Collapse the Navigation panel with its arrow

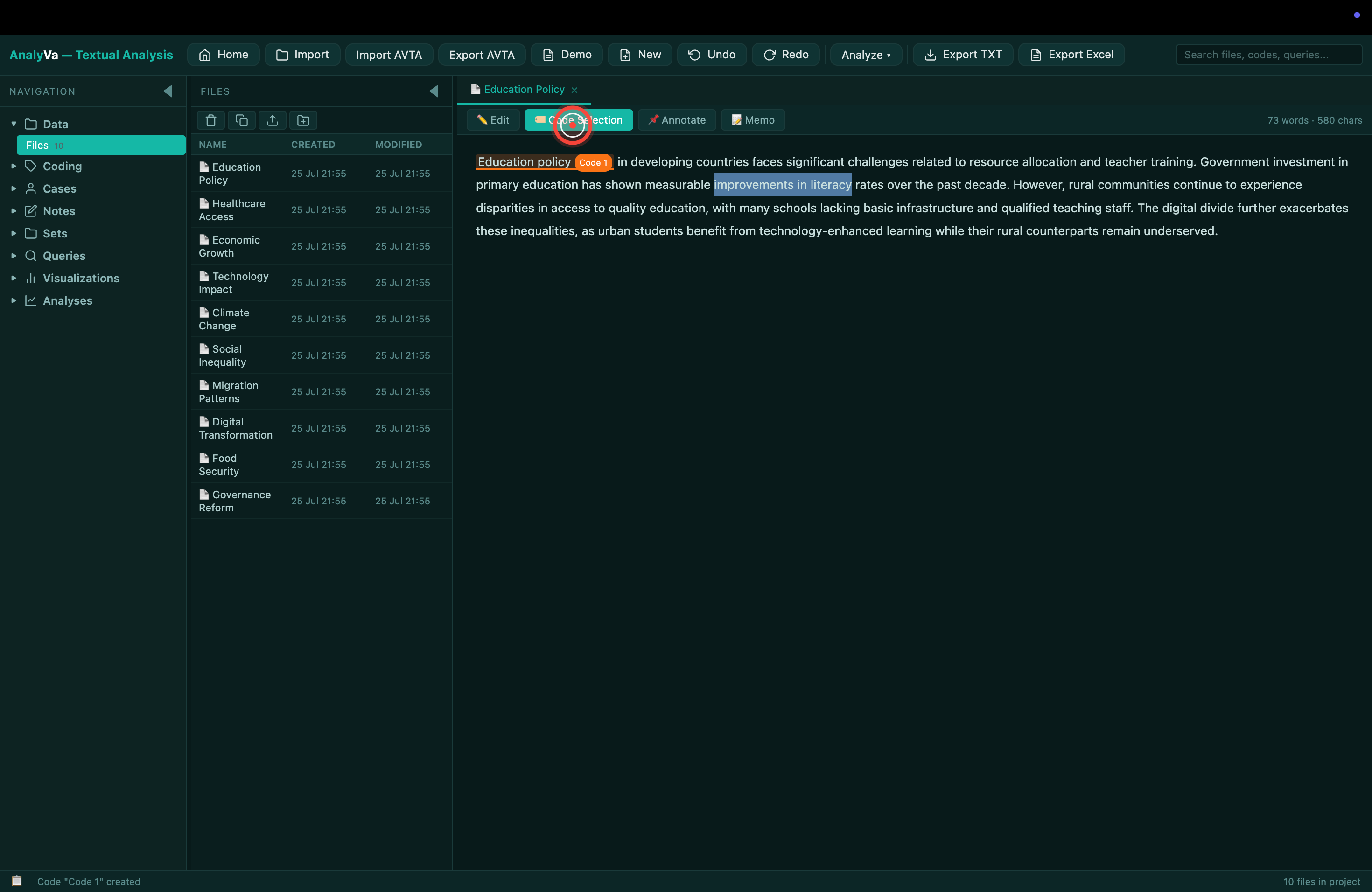pyautogui.click(x=168, y=91)
